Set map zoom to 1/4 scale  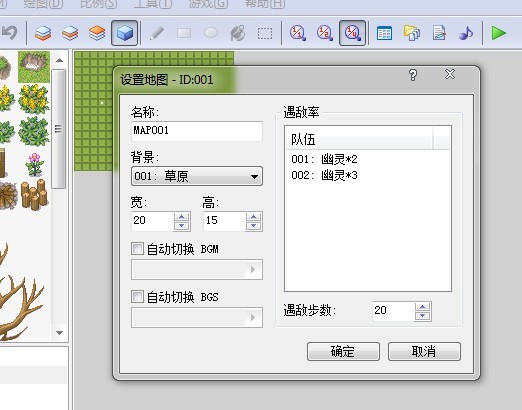[x=352, y=33]
